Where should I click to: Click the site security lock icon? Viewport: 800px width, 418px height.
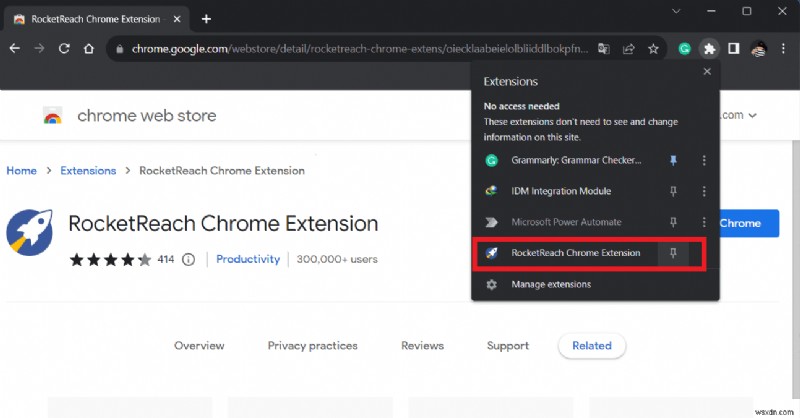pos(120,49)
